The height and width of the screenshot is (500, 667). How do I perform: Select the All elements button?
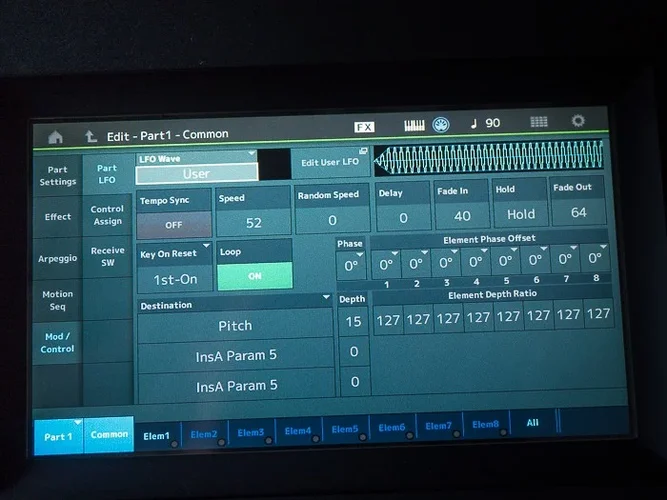click(x=533, y=423)
